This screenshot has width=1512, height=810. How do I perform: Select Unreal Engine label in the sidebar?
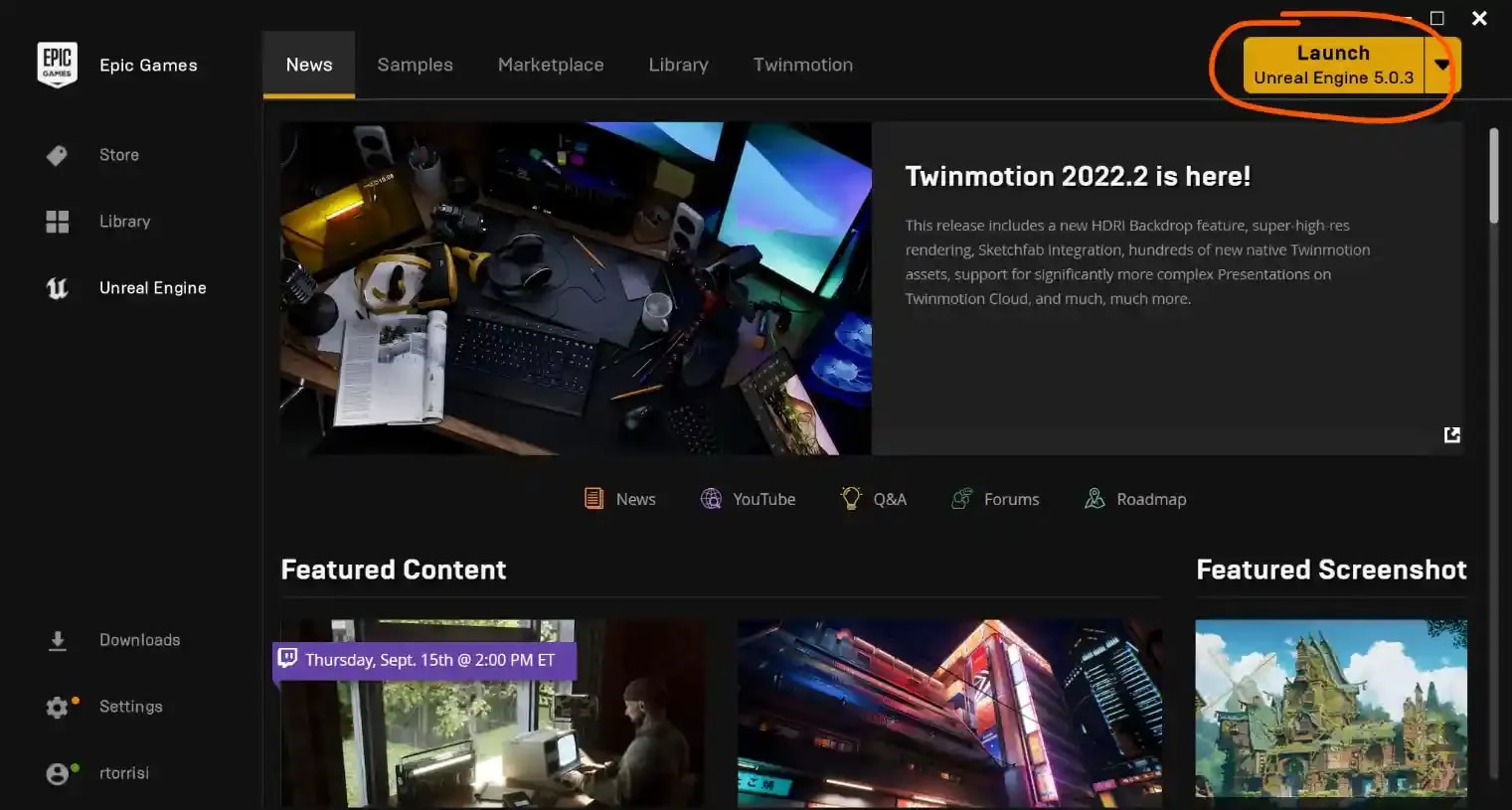[x=153, y=288]
